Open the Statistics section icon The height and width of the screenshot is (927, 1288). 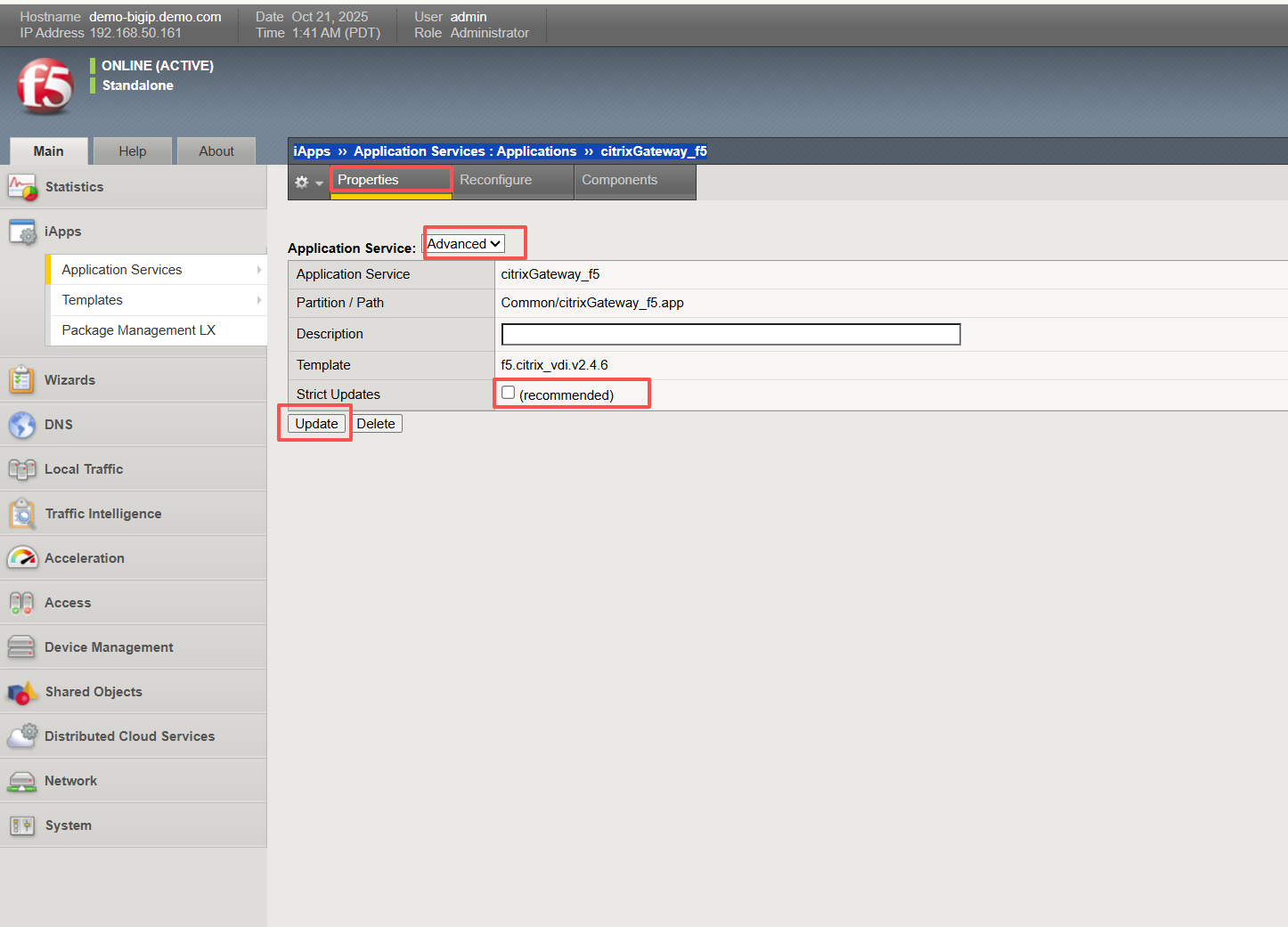coord(22,186)
